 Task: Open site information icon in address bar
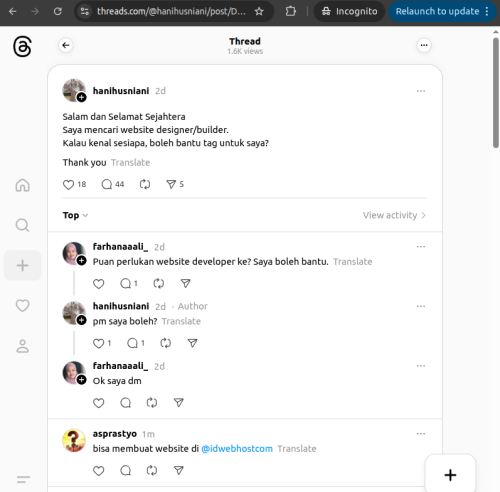click(85, 12)
